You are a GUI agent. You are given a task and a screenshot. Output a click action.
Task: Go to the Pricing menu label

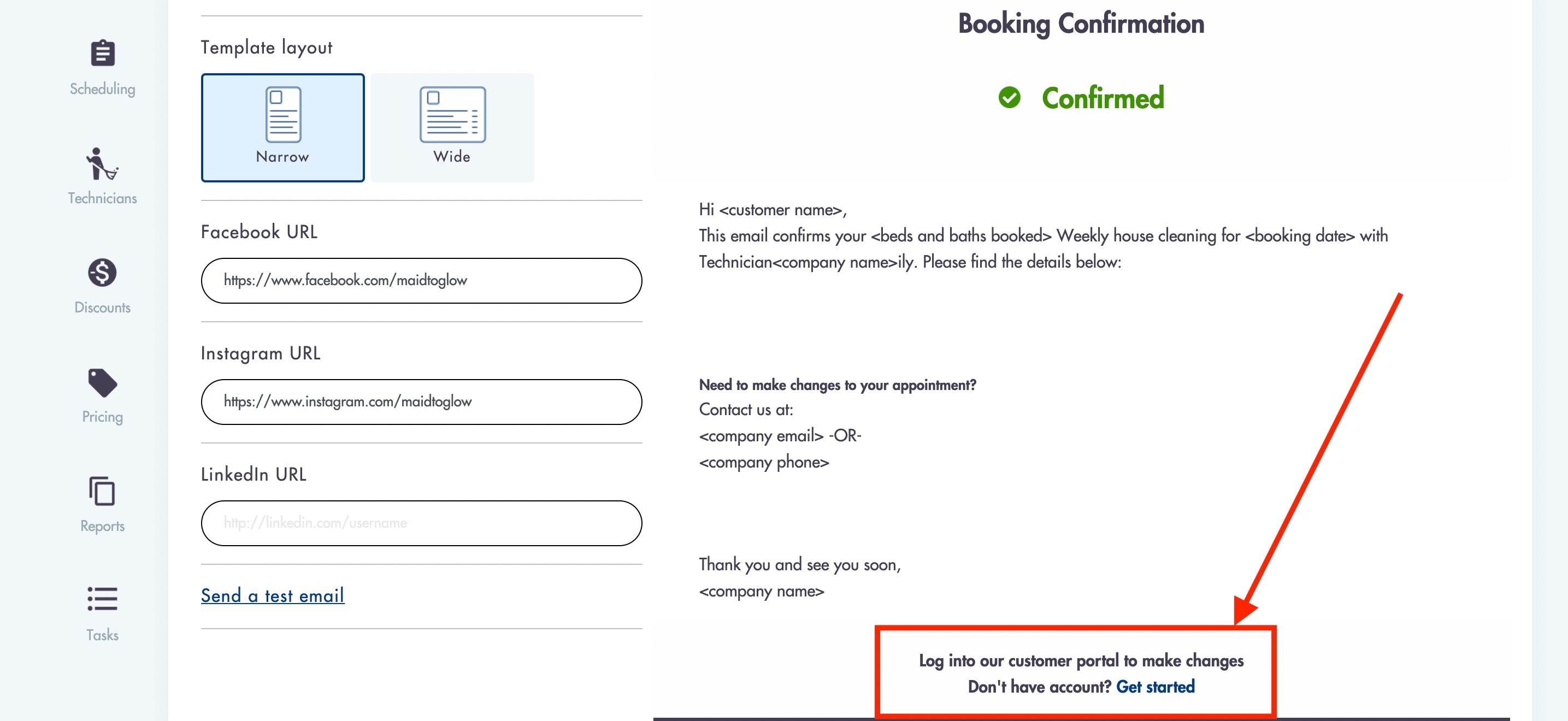102,417
